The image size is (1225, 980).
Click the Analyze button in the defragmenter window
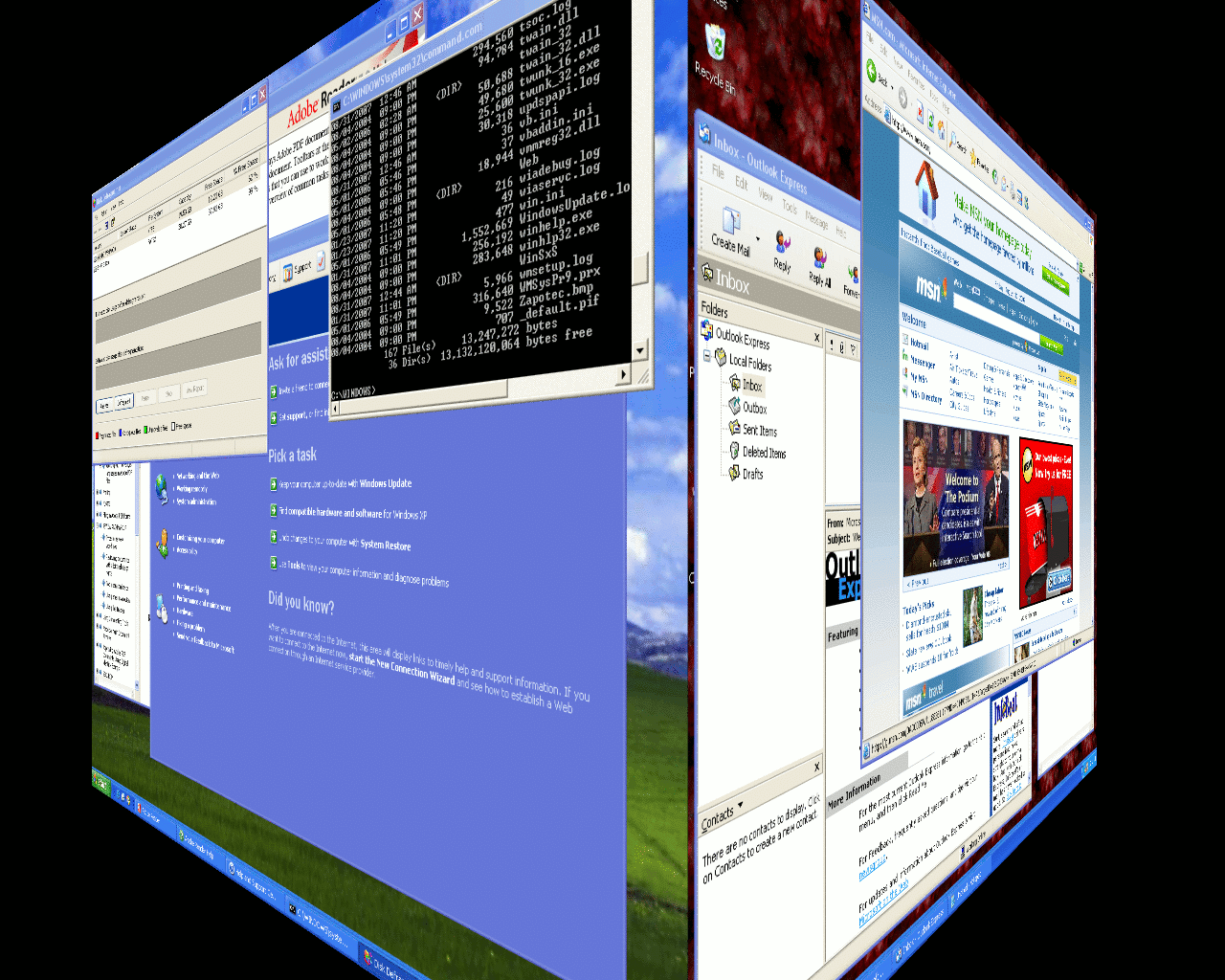(103, 406)
